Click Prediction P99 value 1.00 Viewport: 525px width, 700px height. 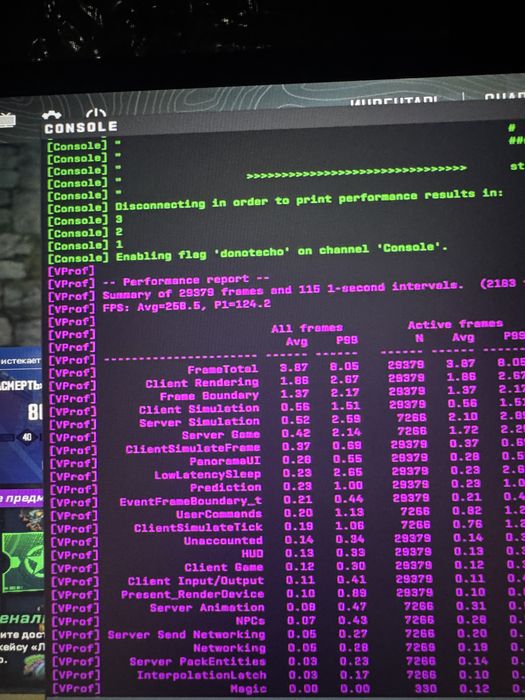[x=349, y=485]
